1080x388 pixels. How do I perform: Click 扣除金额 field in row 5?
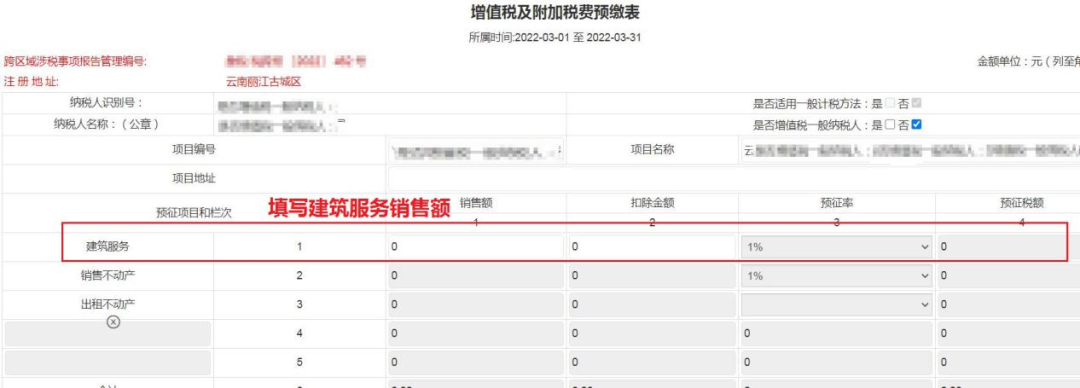(x=653, y=363)
